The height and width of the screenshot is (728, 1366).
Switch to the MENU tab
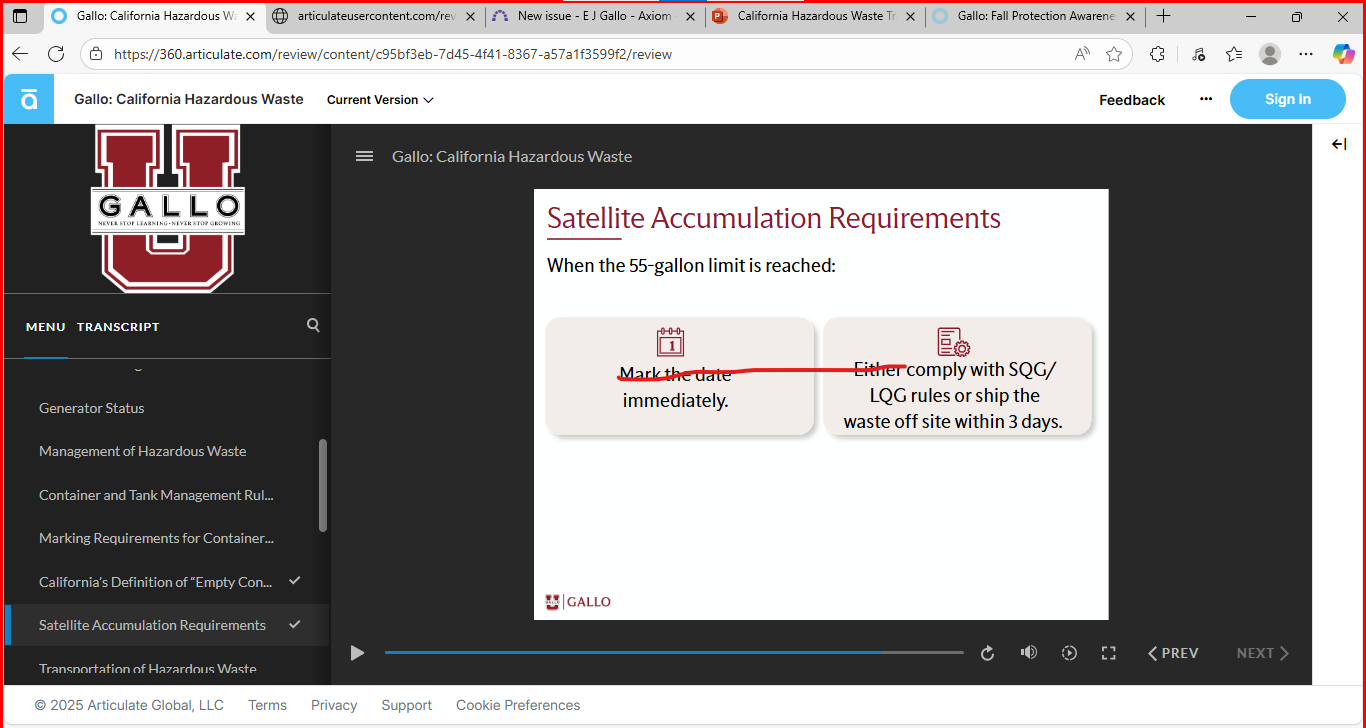45,327
